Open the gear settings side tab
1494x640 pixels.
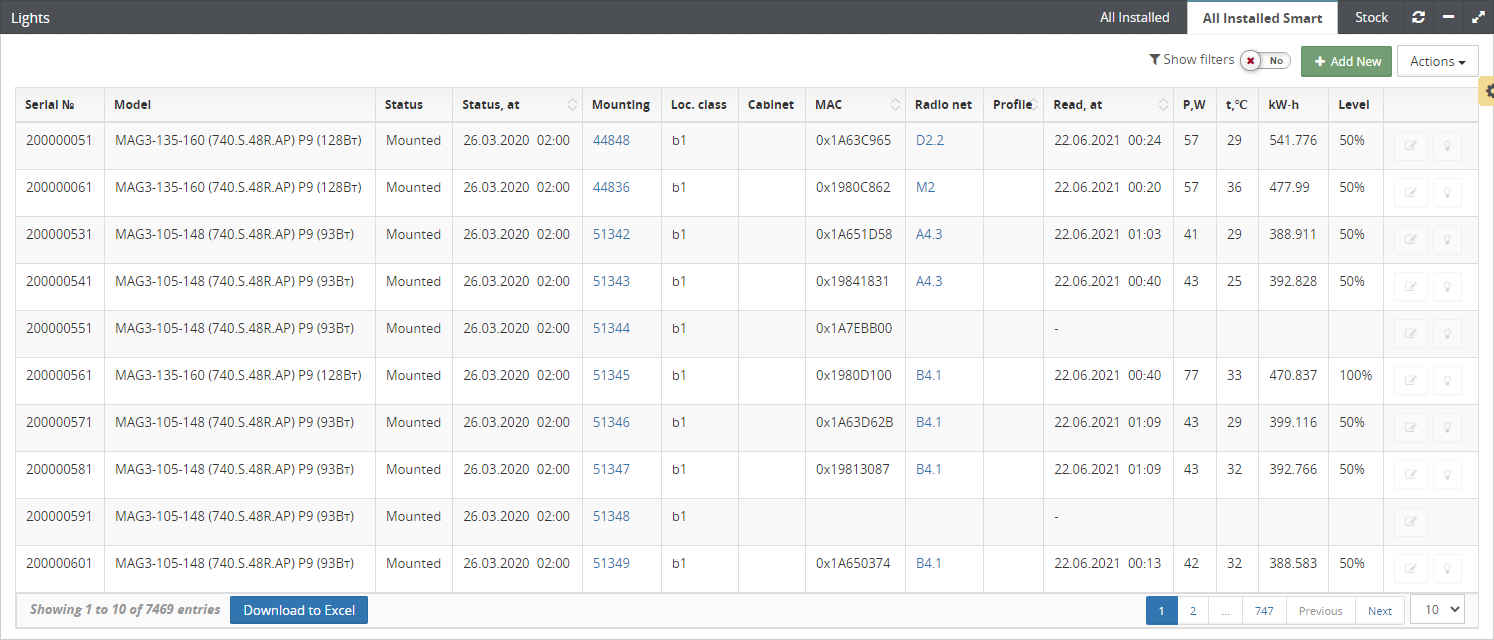click(x=1487, y=91)
